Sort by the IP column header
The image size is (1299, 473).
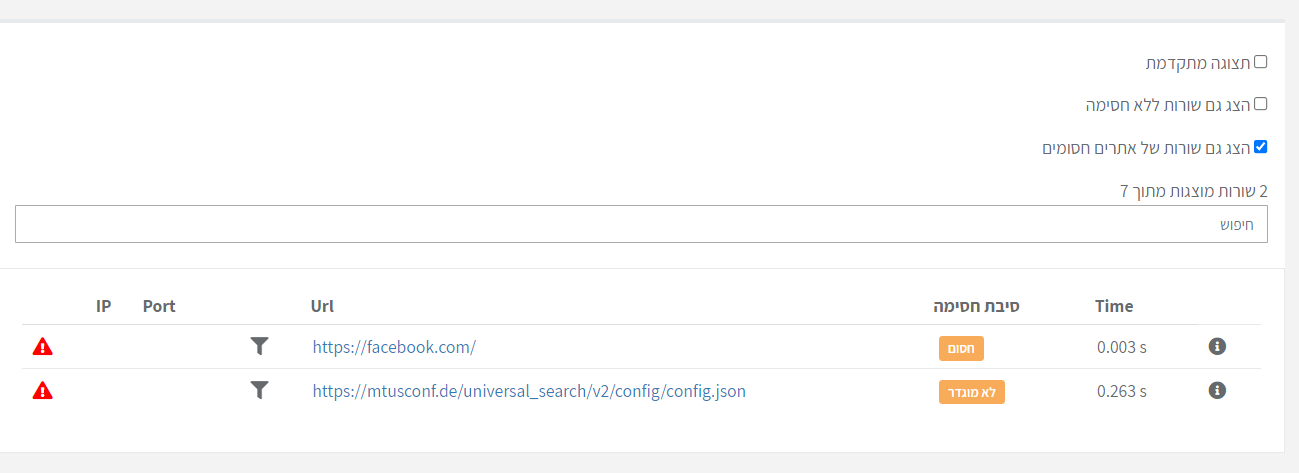104,306
